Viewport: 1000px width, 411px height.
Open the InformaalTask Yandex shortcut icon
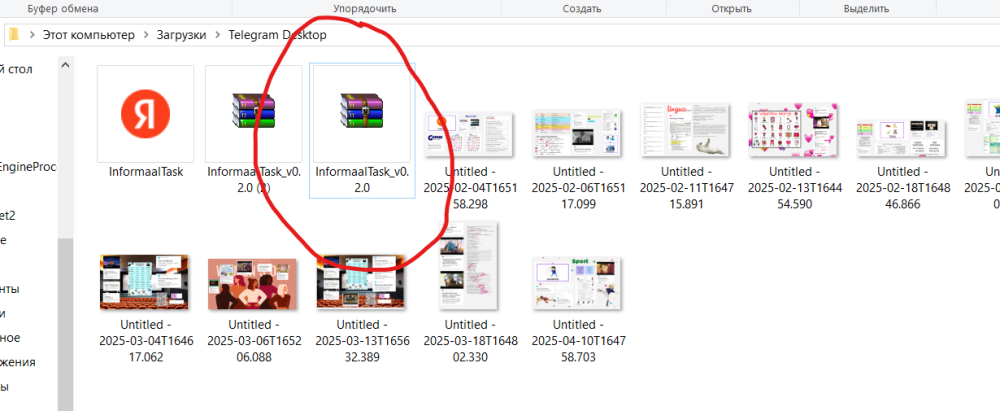click(145, 114)
